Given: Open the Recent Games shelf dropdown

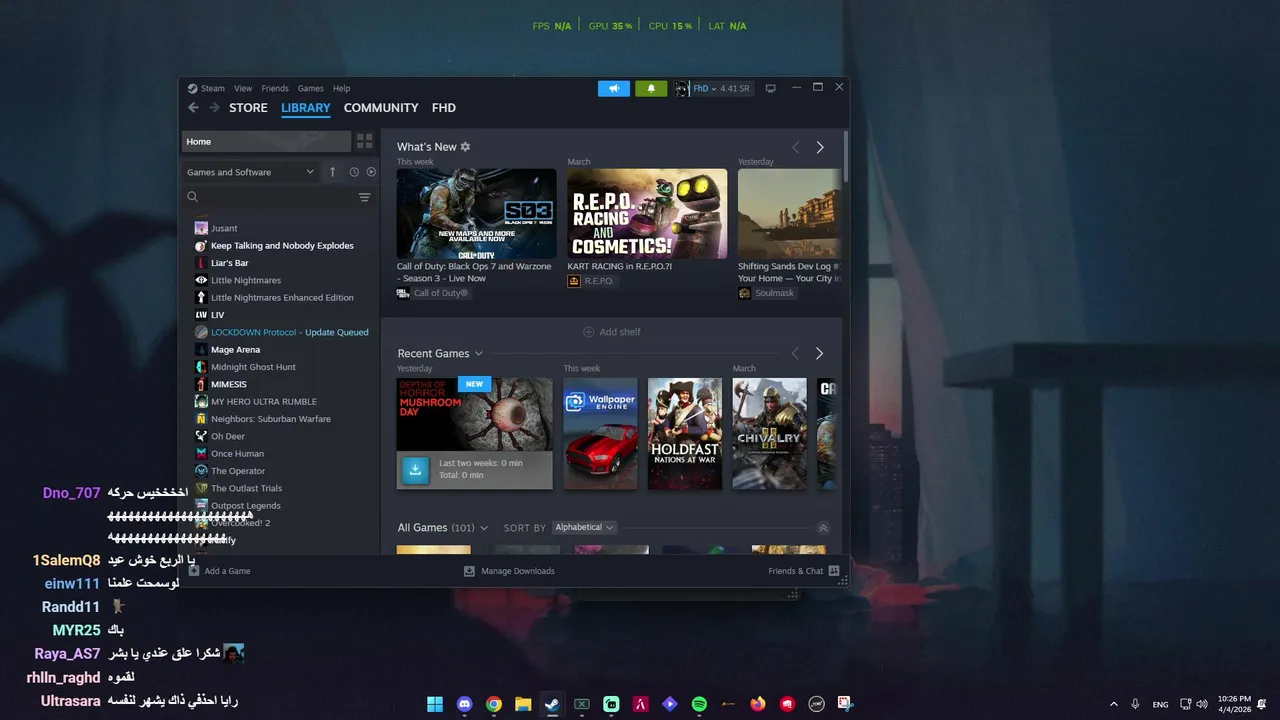Looking at the screenshot, I should pyautogui.click(x=479, y=353).
